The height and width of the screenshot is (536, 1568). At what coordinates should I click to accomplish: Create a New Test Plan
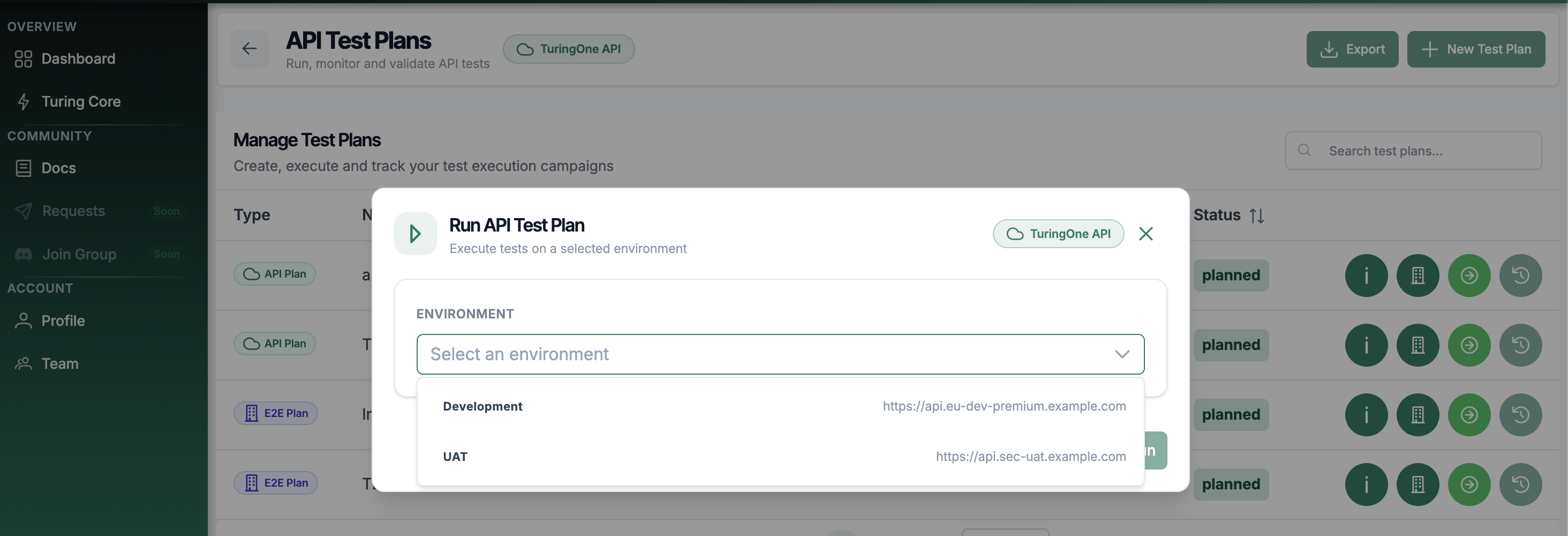point(1475,49)
